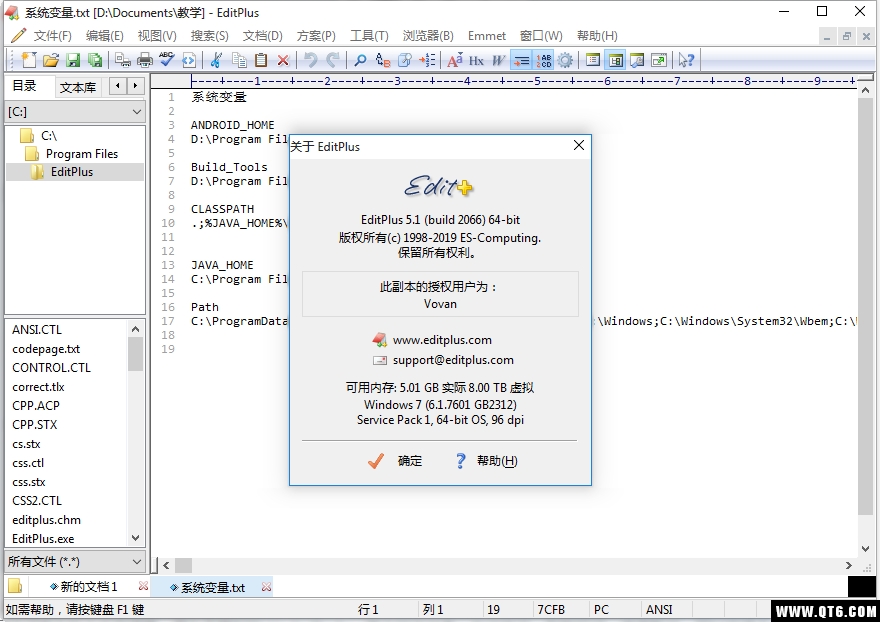Click the Open file folder icon

tap(51, 60)
